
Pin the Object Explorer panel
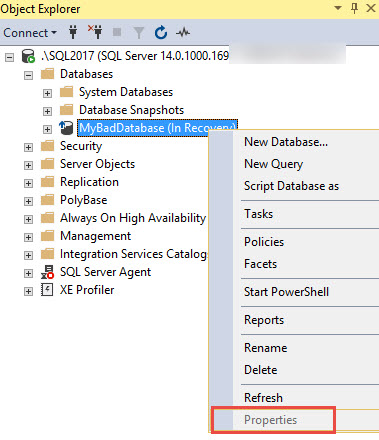click(354, 8)
